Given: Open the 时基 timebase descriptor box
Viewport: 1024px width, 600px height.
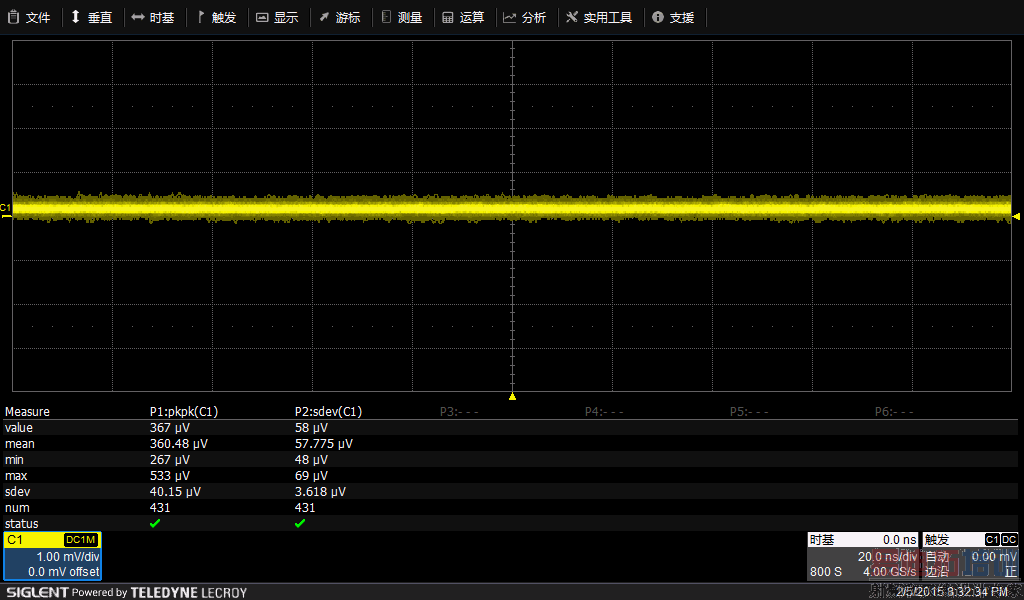Looking at the screenshot, I should coord(863,556).
